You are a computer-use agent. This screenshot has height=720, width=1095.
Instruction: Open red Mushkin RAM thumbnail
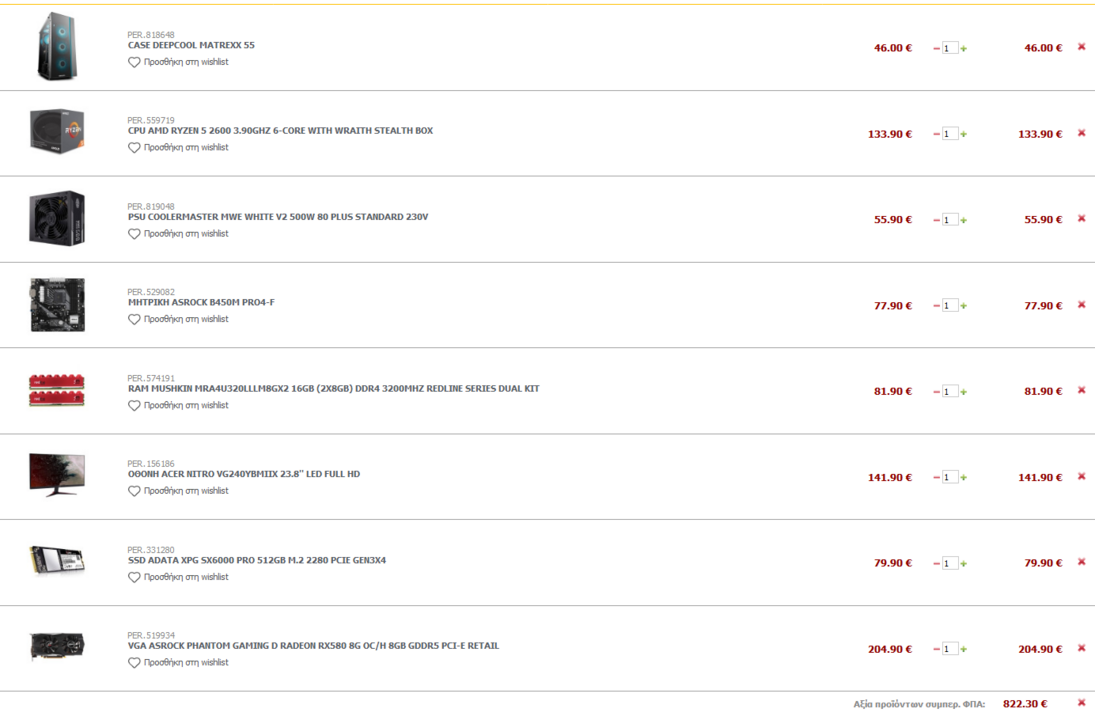(x=57, y=390)
